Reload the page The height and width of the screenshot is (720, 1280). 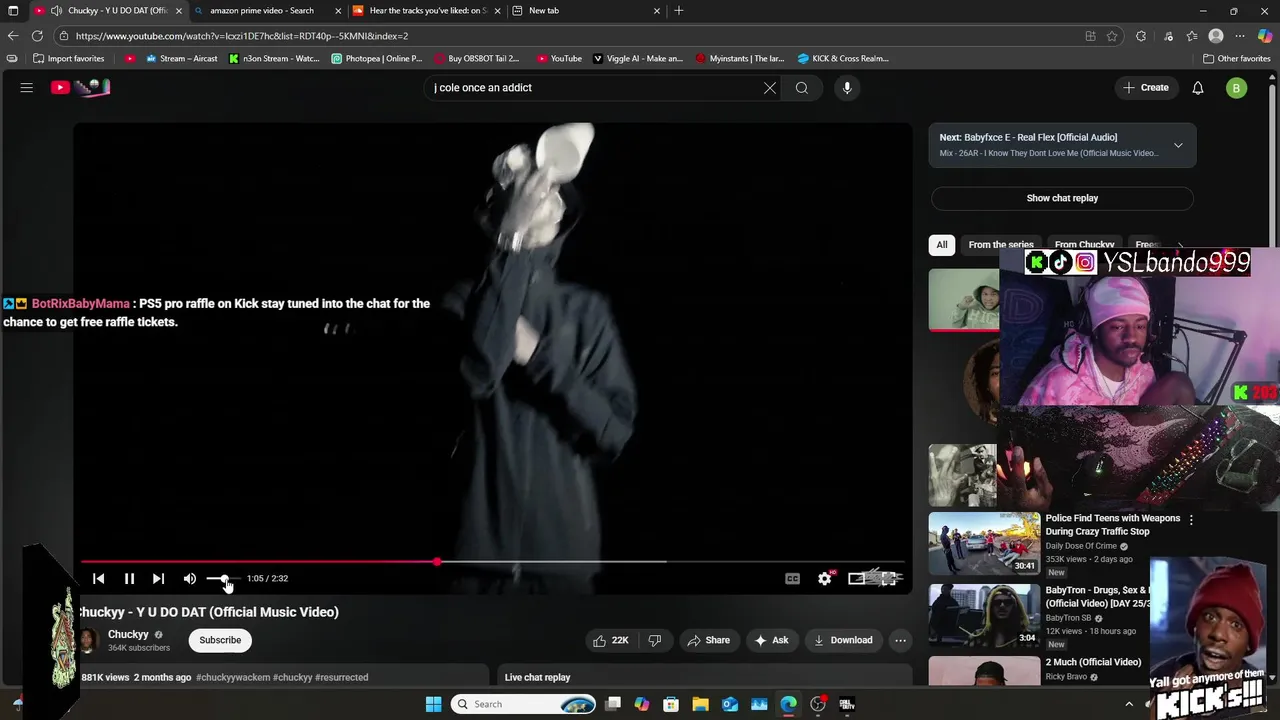[x=37, y=36]
